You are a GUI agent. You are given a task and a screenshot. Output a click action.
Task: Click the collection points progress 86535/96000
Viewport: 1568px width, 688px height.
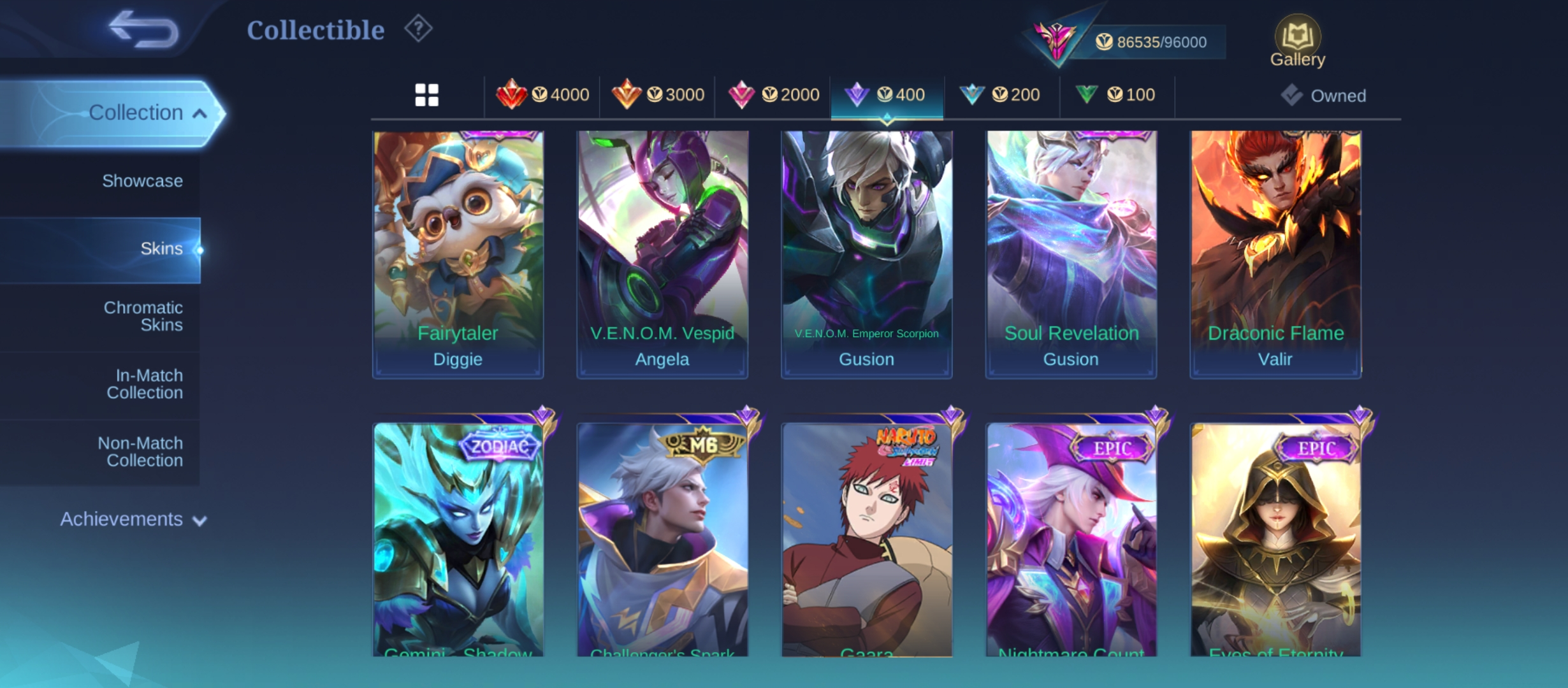pos(1151,42)
